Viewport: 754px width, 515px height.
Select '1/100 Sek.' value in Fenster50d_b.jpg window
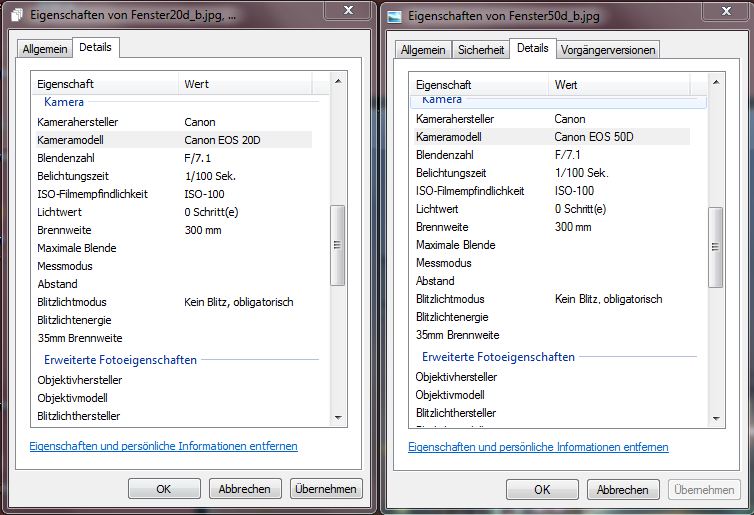tap(581, 173)
